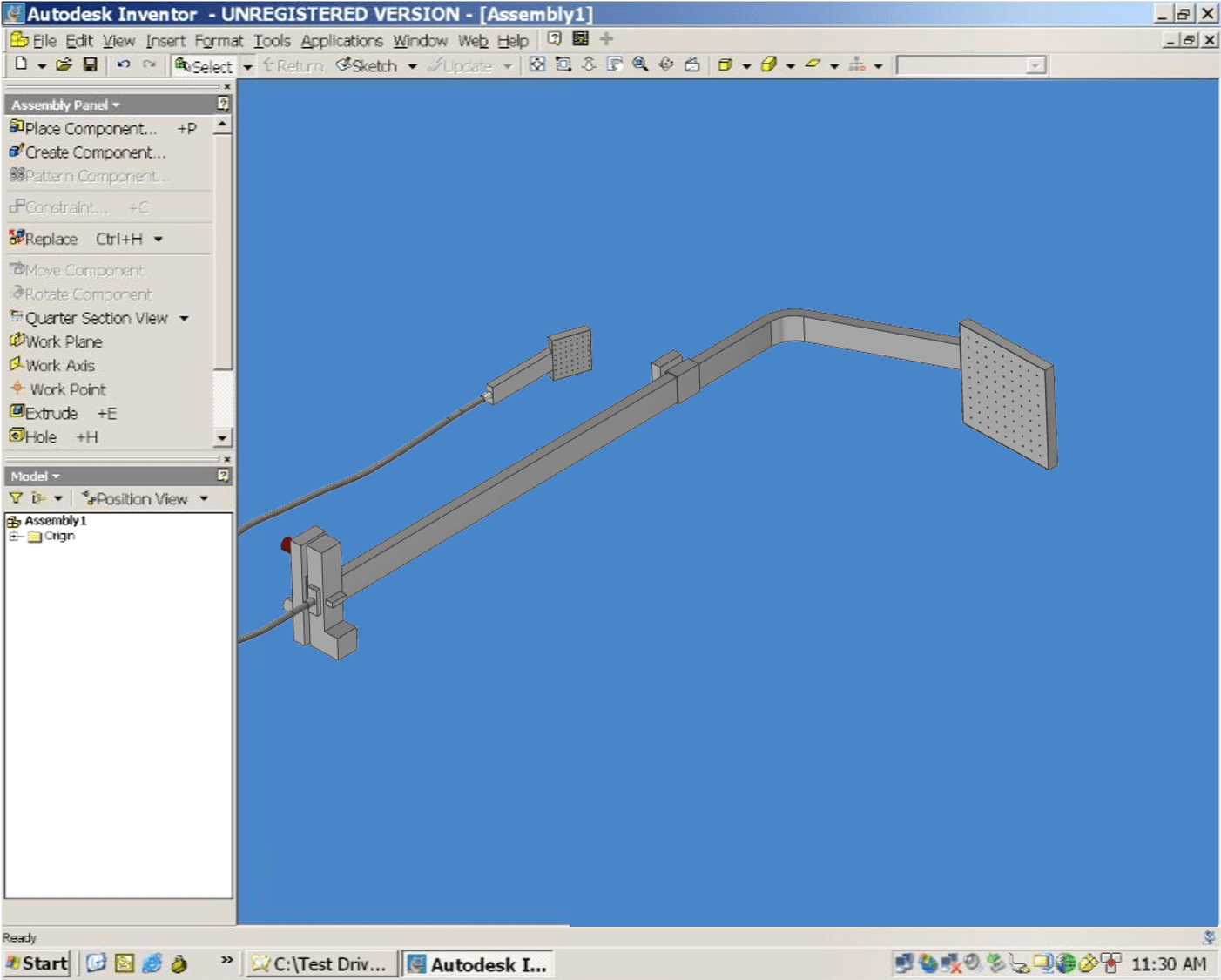
Task: Select the Work Axis tool
Action: (59, 365)
